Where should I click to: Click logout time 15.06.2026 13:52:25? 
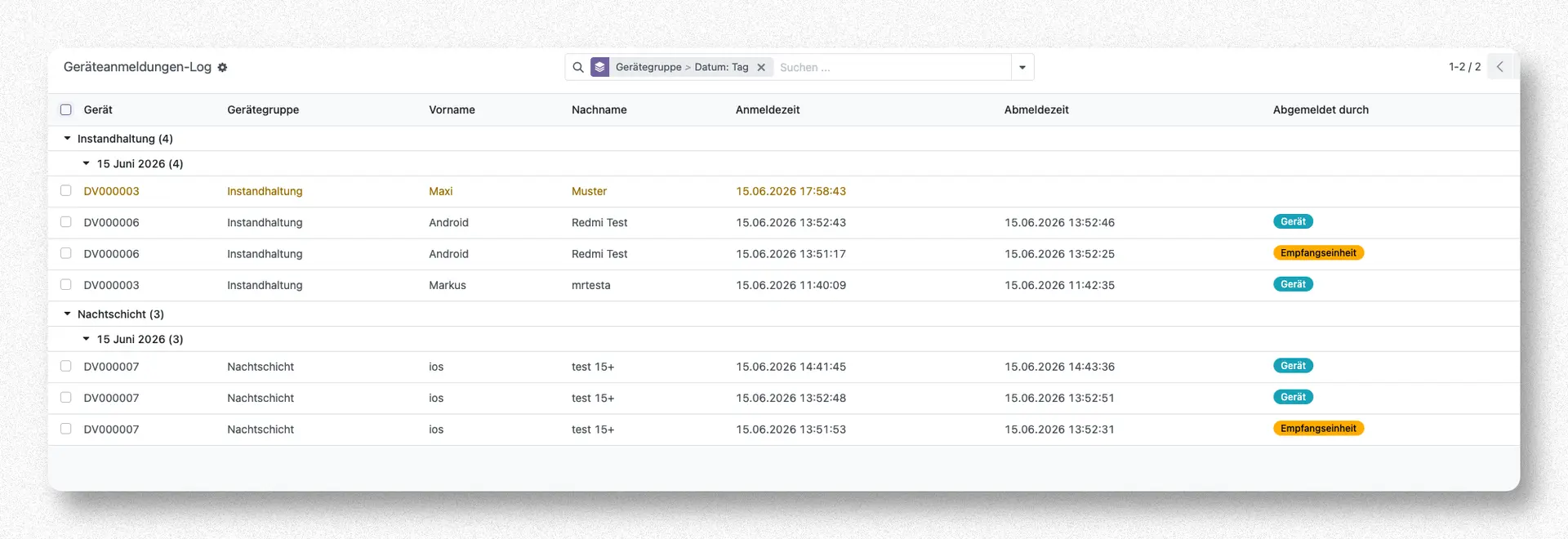coord(1059,254)
